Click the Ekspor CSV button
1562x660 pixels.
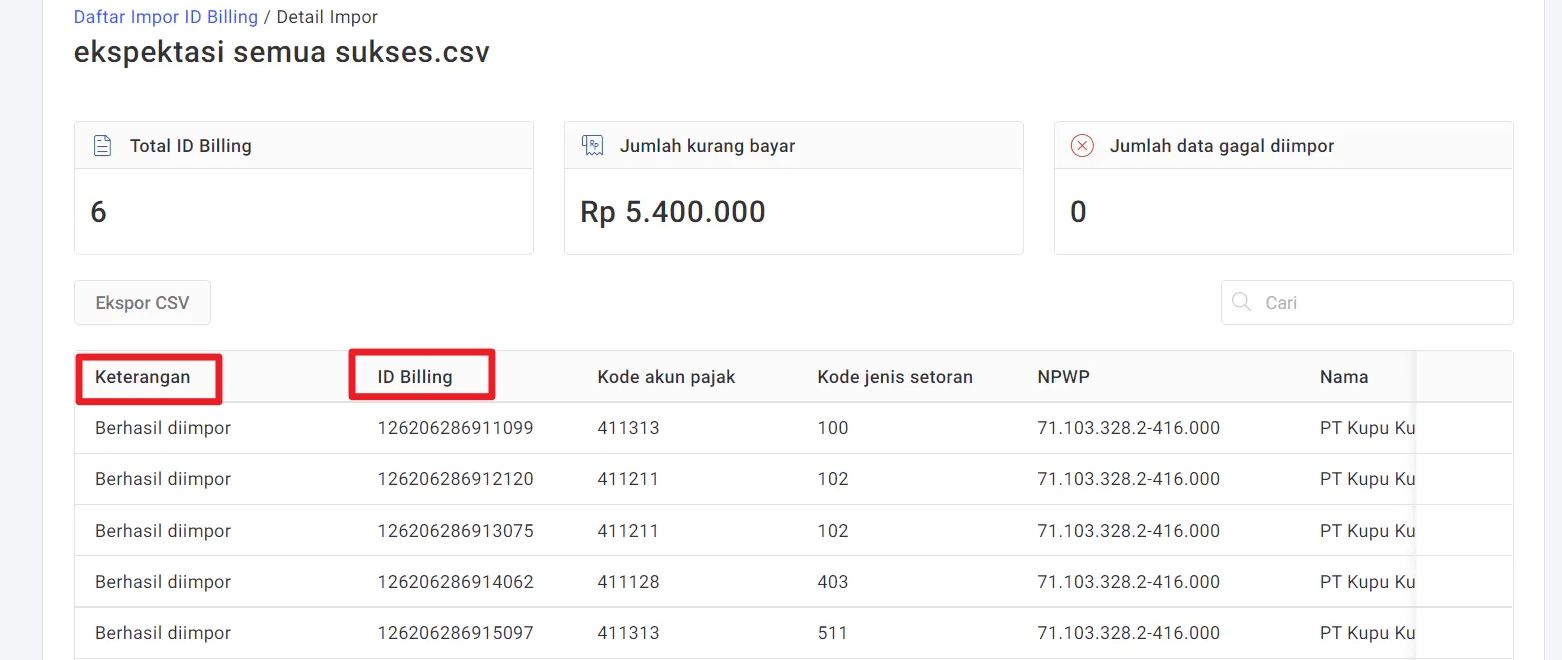pos(142,302)
